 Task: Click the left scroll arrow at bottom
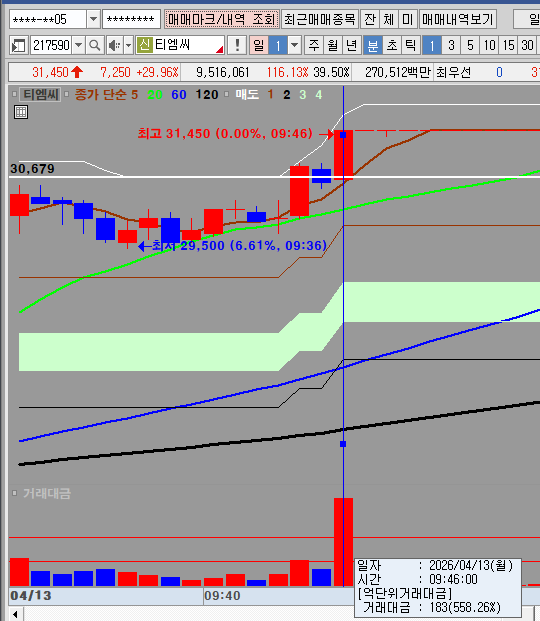click(15, 615)
